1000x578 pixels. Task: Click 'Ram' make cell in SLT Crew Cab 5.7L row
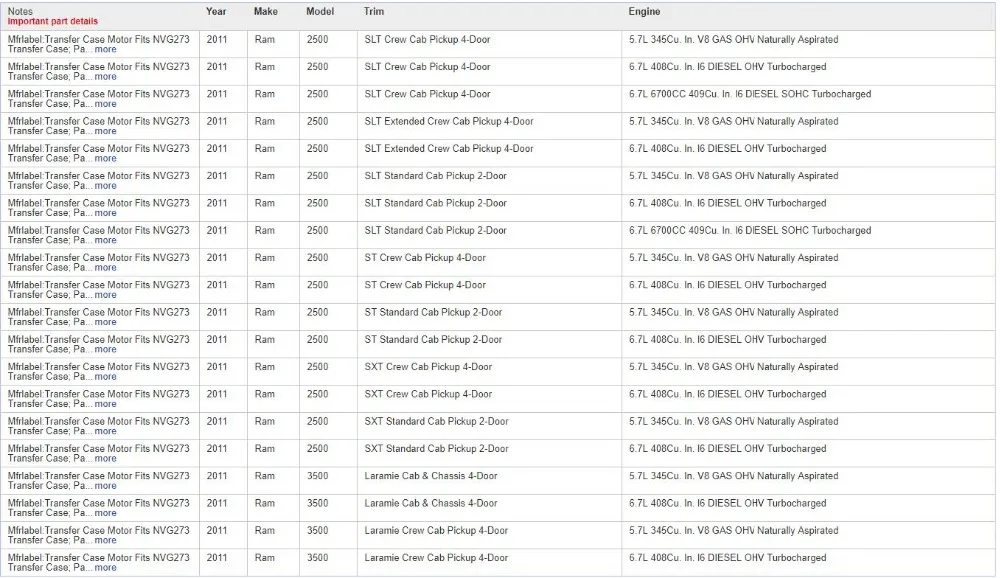(x=265, y=40)
